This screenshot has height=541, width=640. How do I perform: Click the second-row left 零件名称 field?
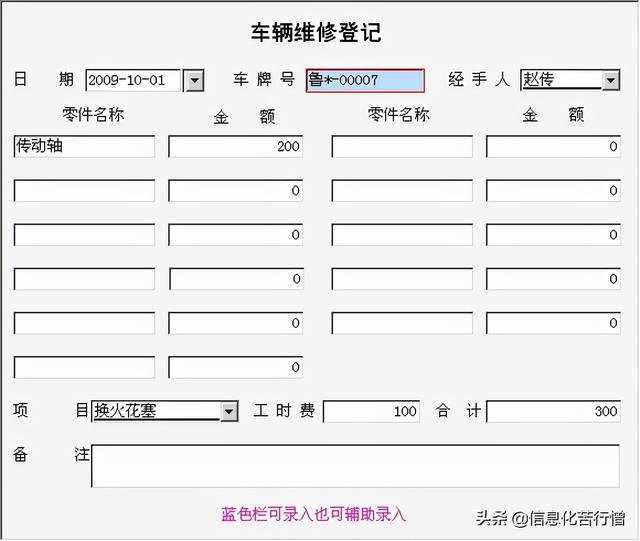pos(84,191)
